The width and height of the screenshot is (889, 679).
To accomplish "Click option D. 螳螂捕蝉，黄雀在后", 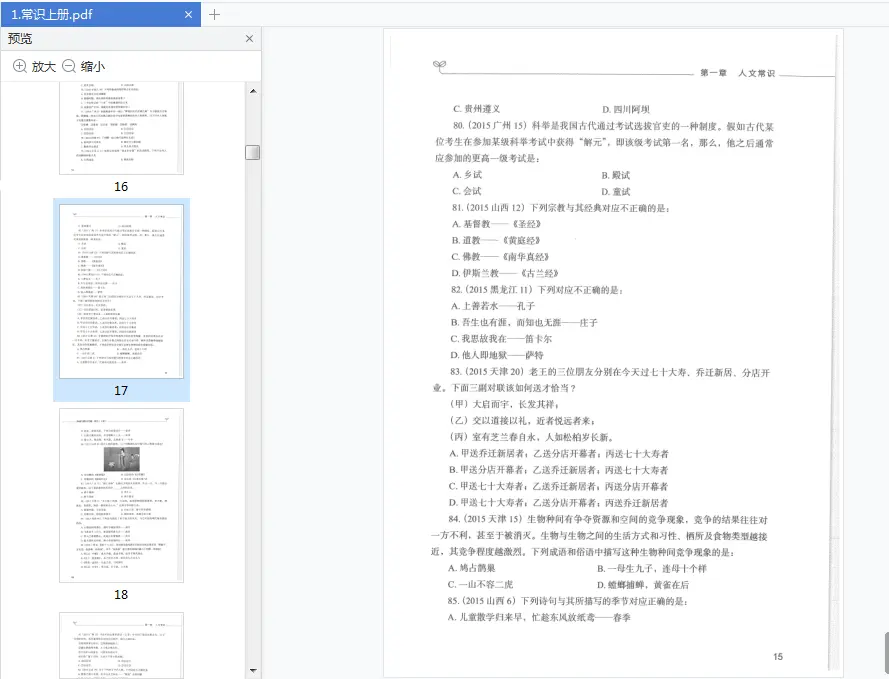I will click(643, 585).
